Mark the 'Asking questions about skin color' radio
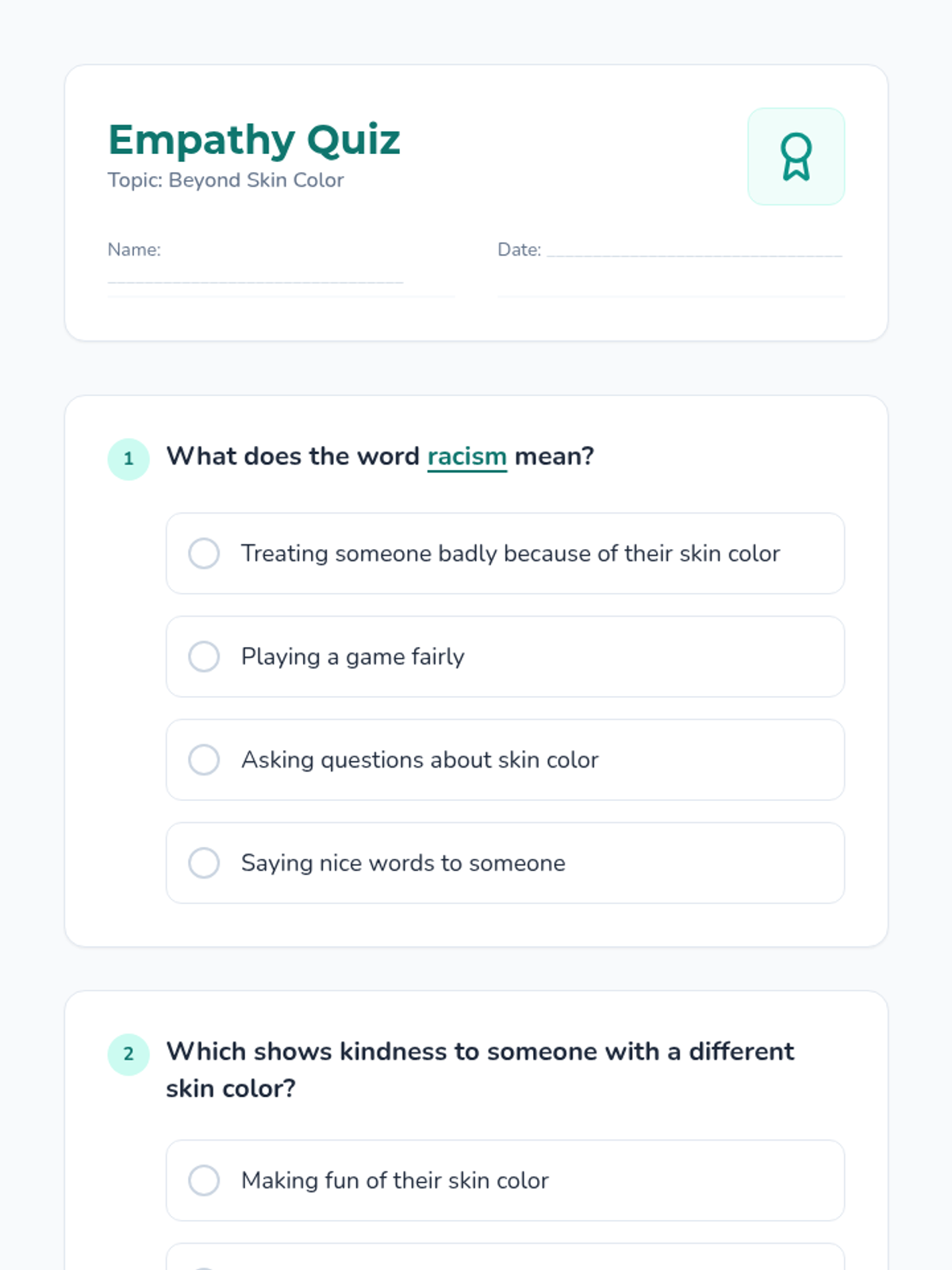 tap(204, 760)
